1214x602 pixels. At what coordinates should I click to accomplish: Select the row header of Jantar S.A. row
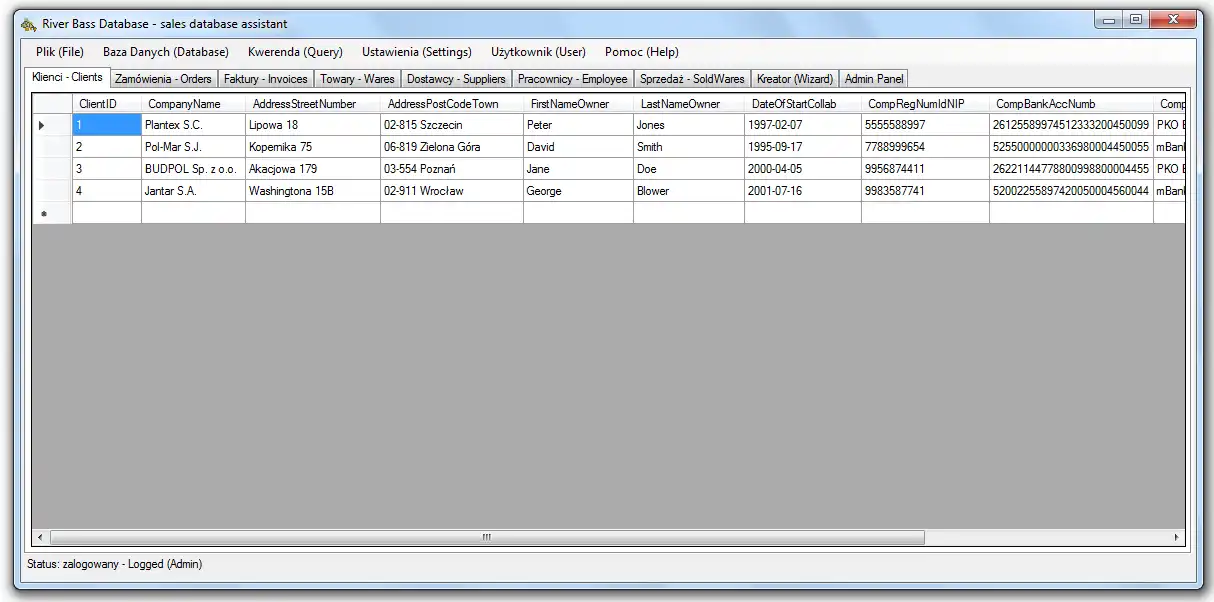pyautogui.click(x=52, y=191)
